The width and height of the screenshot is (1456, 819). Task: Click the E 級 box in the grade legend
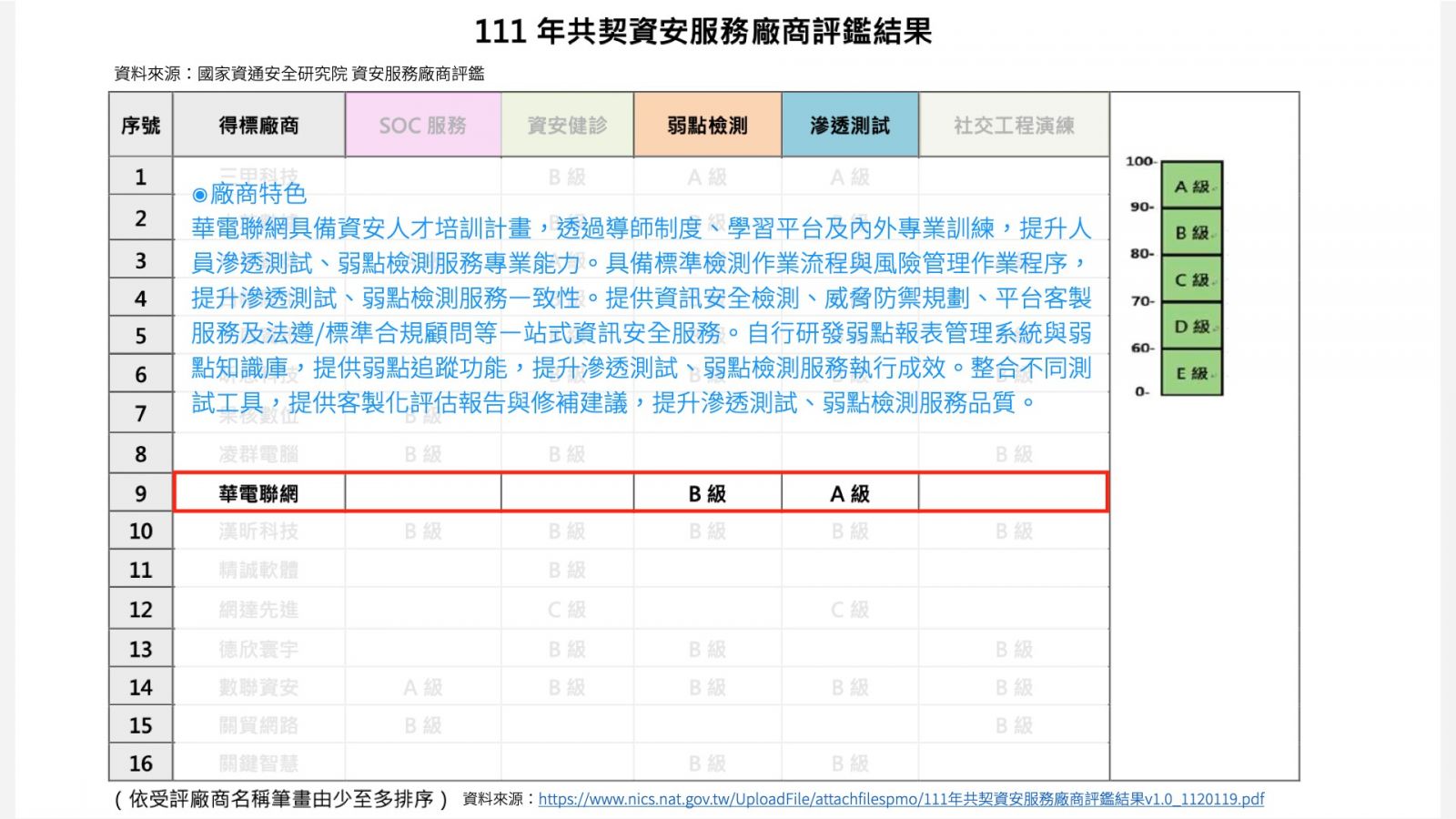[x=1192, y=372]
